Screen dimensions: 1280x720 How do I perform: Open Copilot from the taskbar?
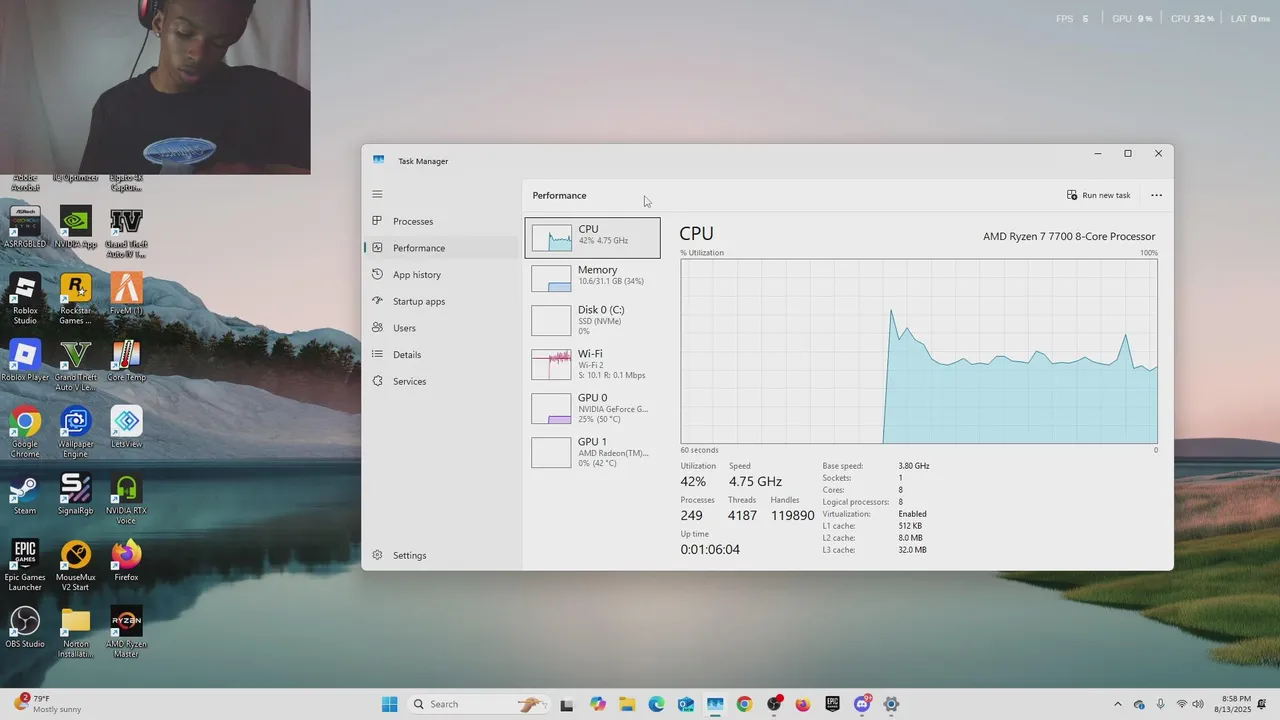click(x=598, y=704)
